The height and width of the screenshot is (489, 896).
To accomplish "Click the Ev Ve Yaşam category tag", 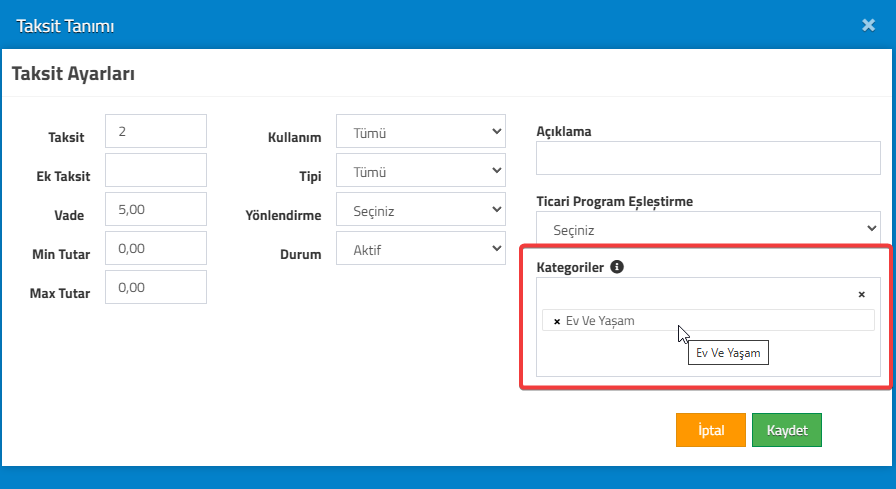I will click(601, 321).
